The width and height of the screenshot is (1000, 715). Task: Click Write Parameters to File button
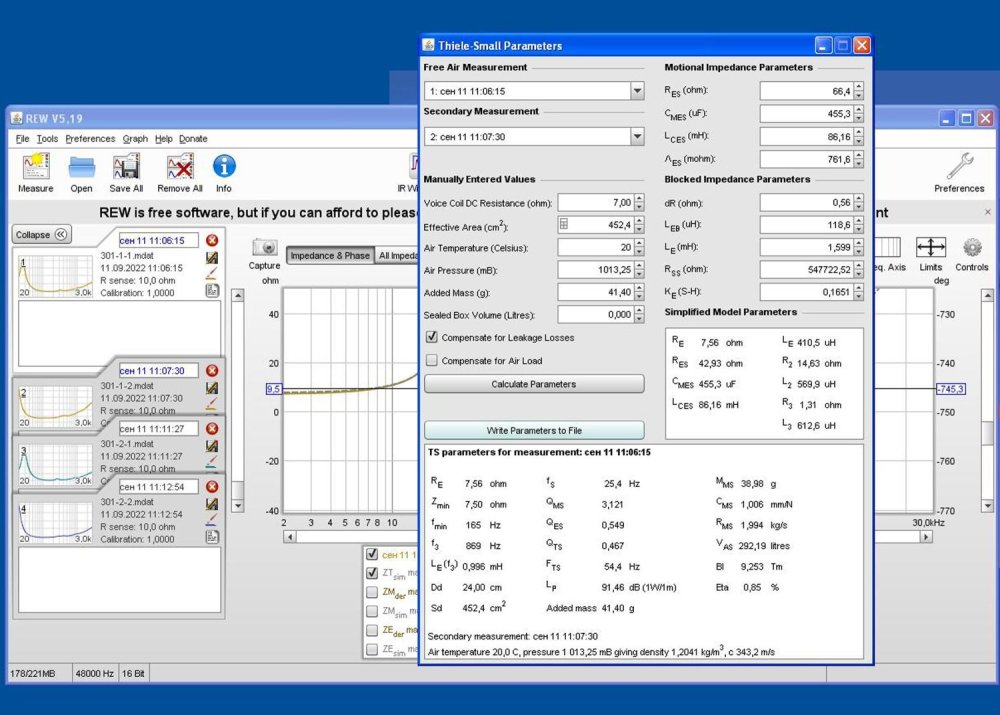coord(534,430)
